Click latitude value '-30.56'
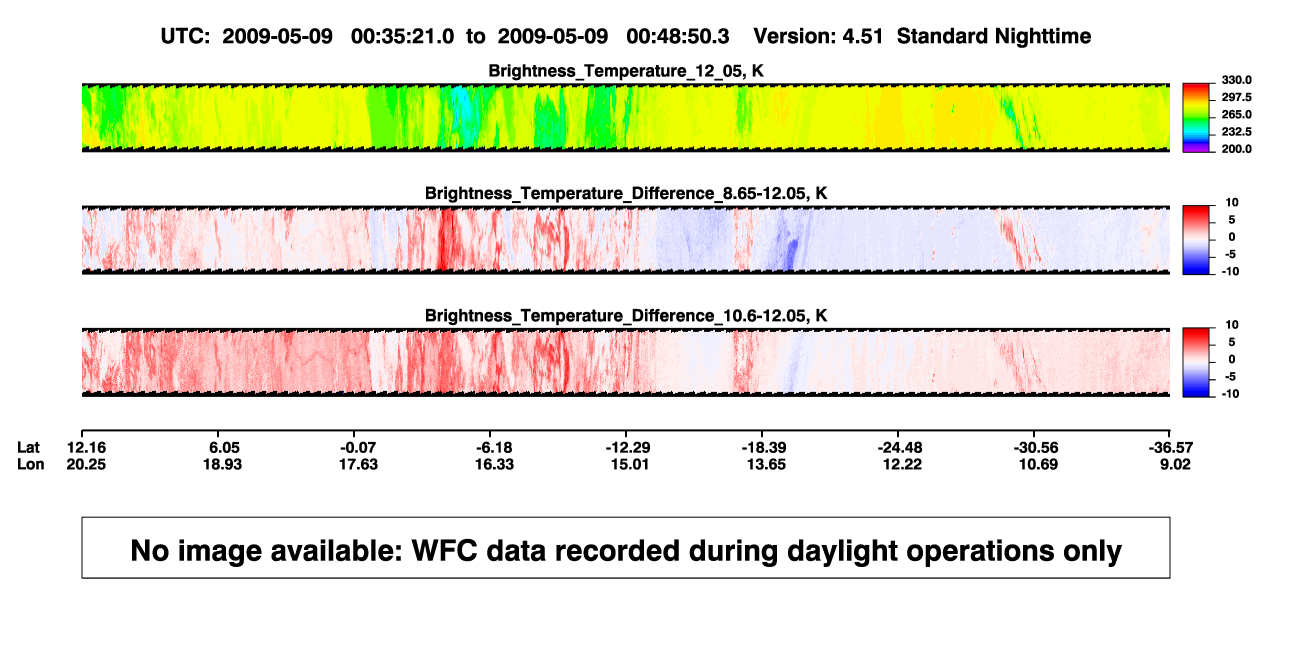The height and width of the screenshot is (667, 1300). 1036,446
